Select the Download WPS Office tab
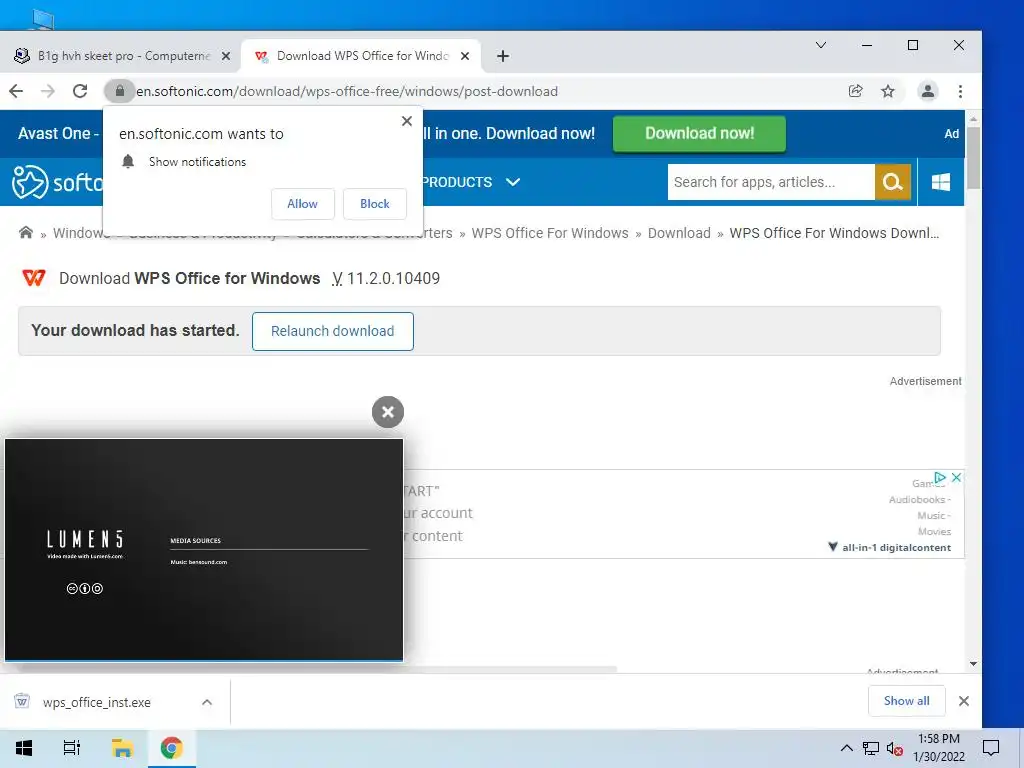Image resolution: width=1024 pixels, height=768 pixels. pyautogui.click(x=361, y=56)
